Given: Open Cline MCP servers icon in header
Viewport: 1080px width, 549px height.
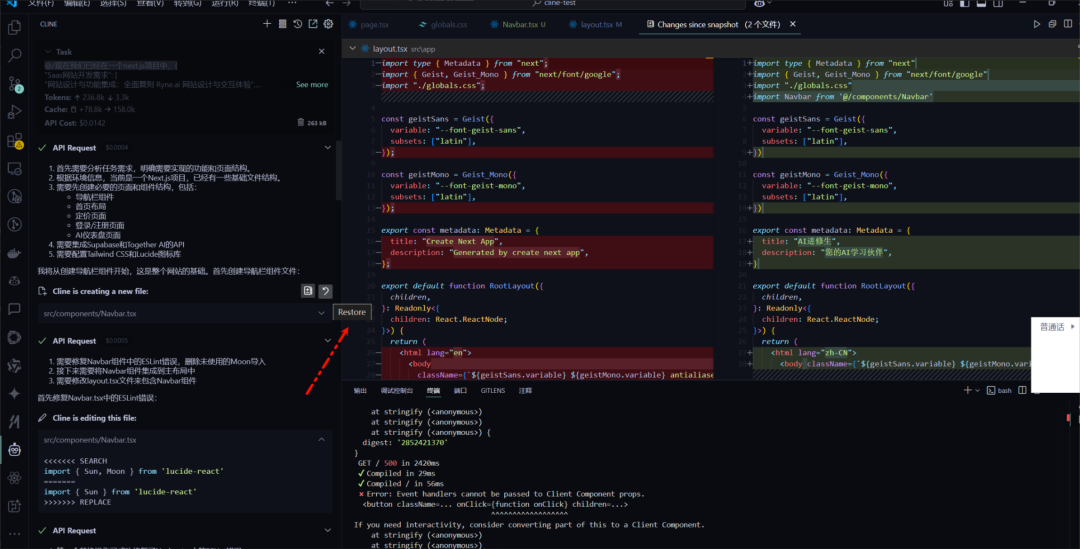Looking at the screenshot, I should [283, 24].
